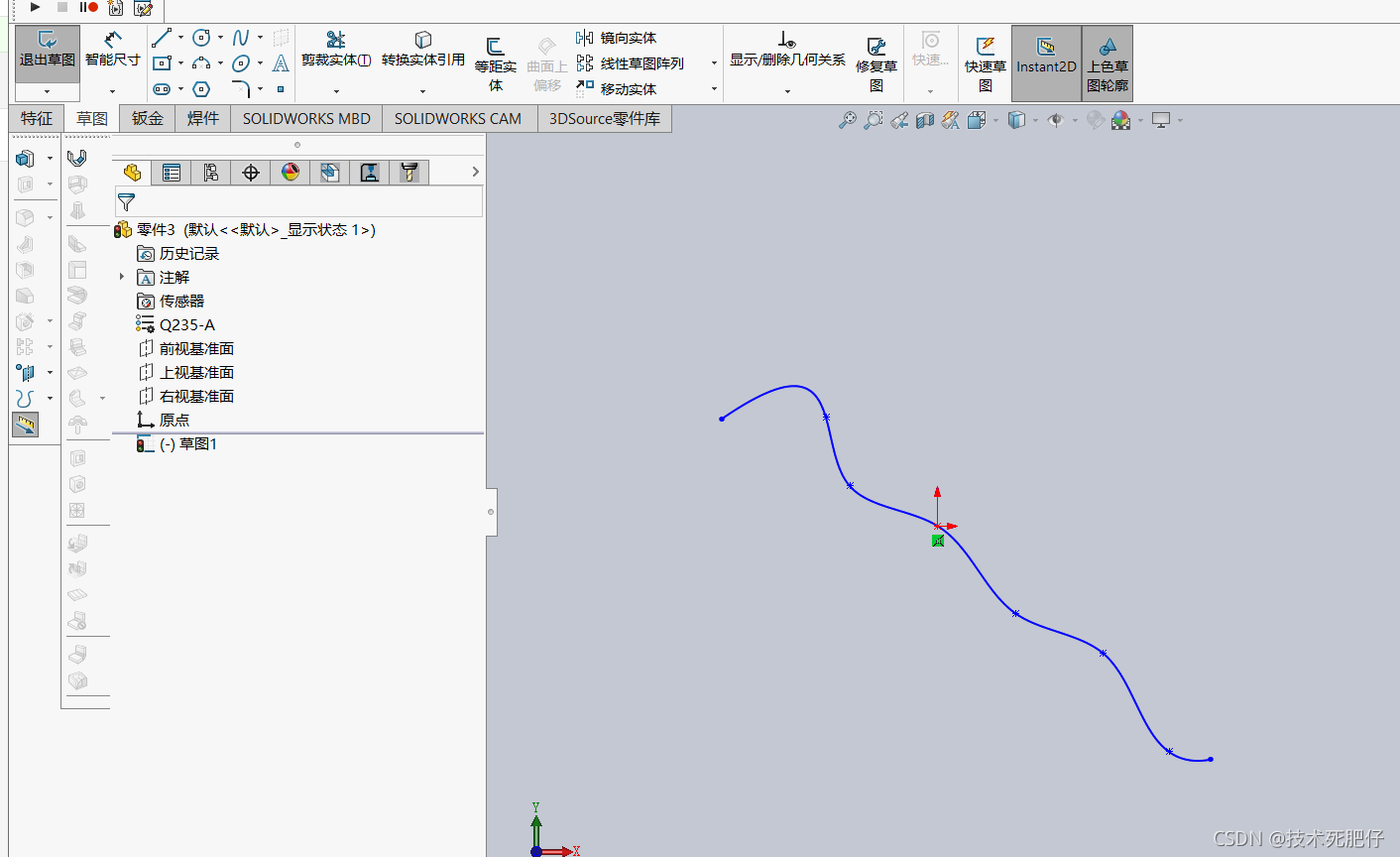Open DisplayManager color-wheel tab
The image size is (1400, 857).
pyautogui.click(x=291, y=173)
